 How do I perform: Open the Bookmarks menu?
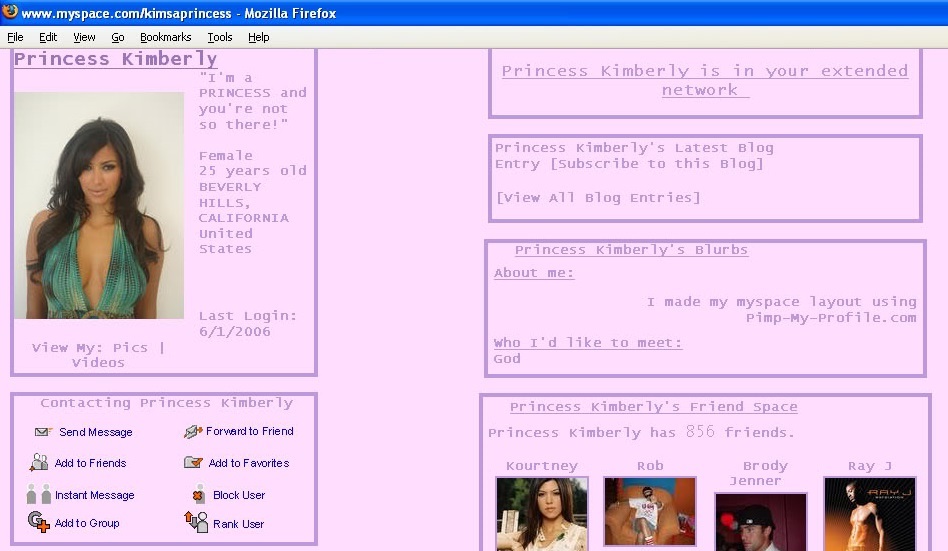click(166, 37)
